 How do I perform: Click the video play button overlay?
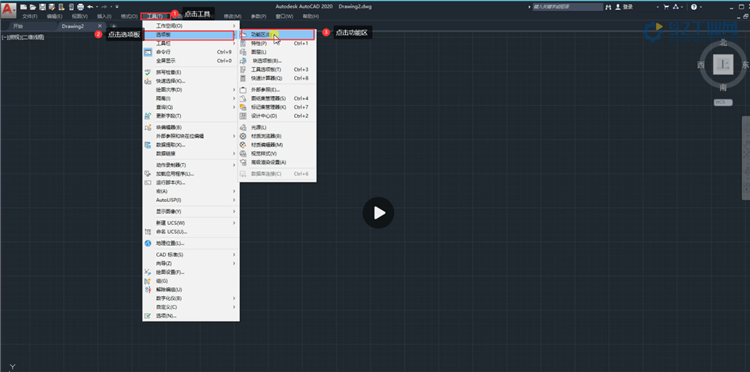(x=378, y=212)
